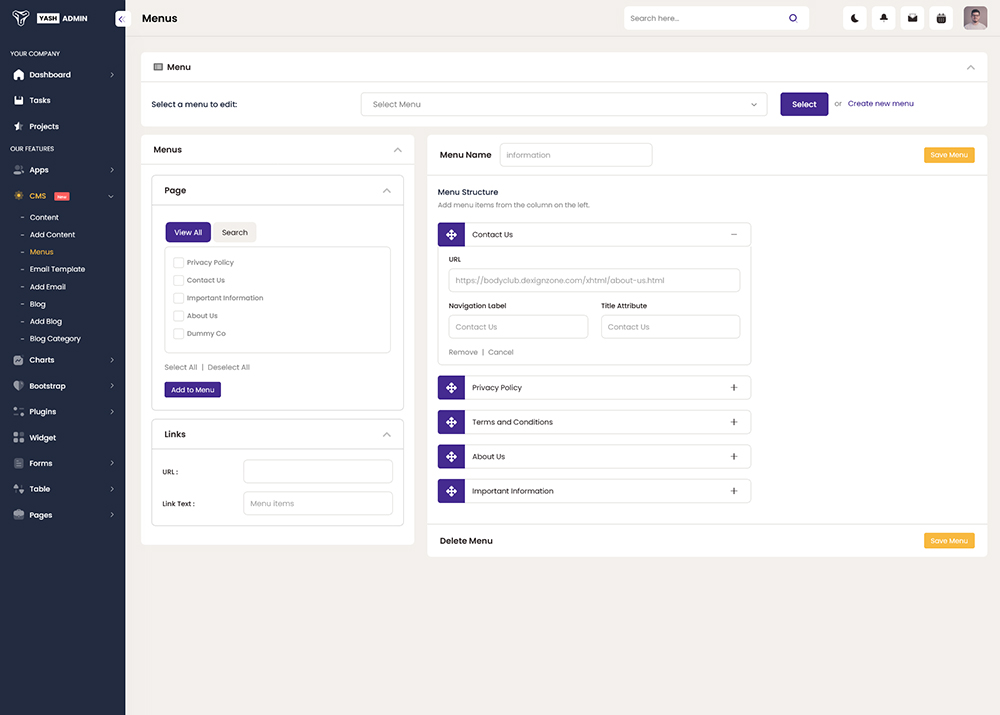The width and height of the screenshot is (1000, 715).
Task: Collapse the Menus panel chevron
Action: [x=397, y=150]
